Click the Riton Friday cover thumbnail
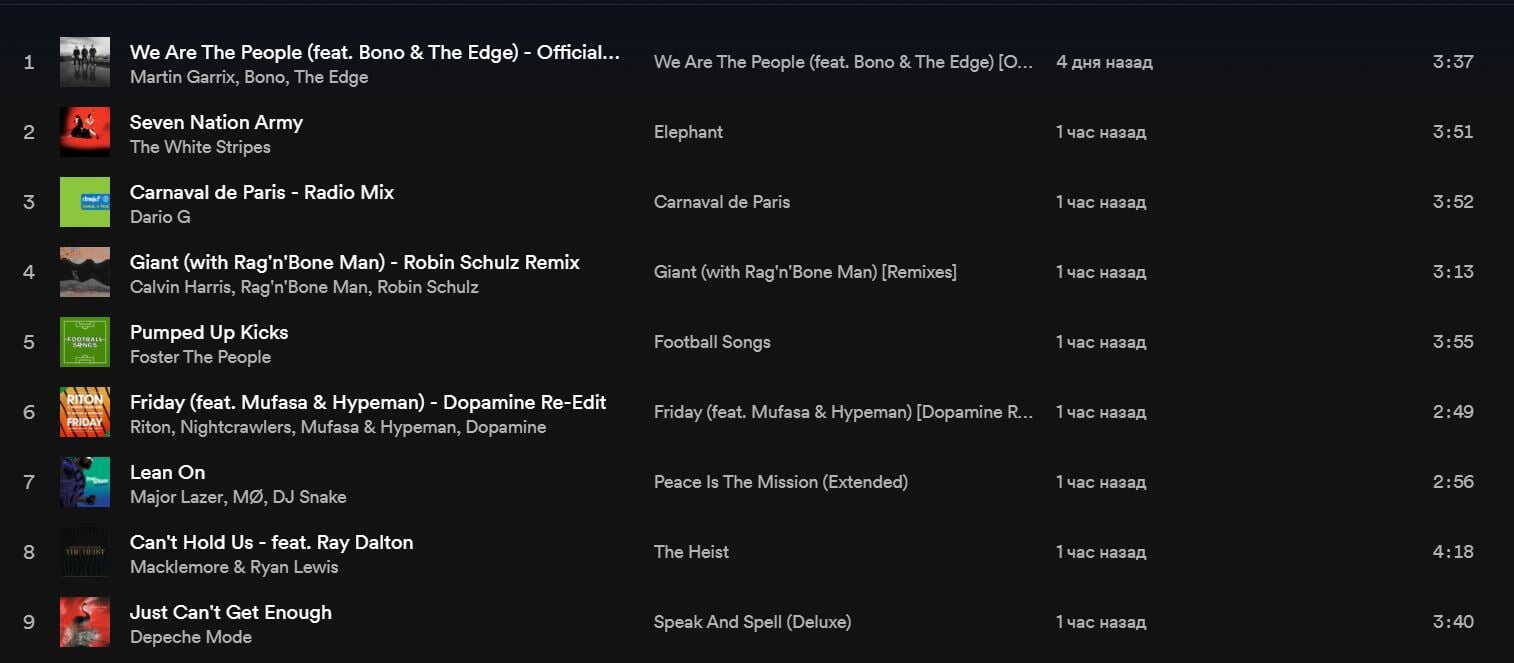 click(x=85, y=412)
